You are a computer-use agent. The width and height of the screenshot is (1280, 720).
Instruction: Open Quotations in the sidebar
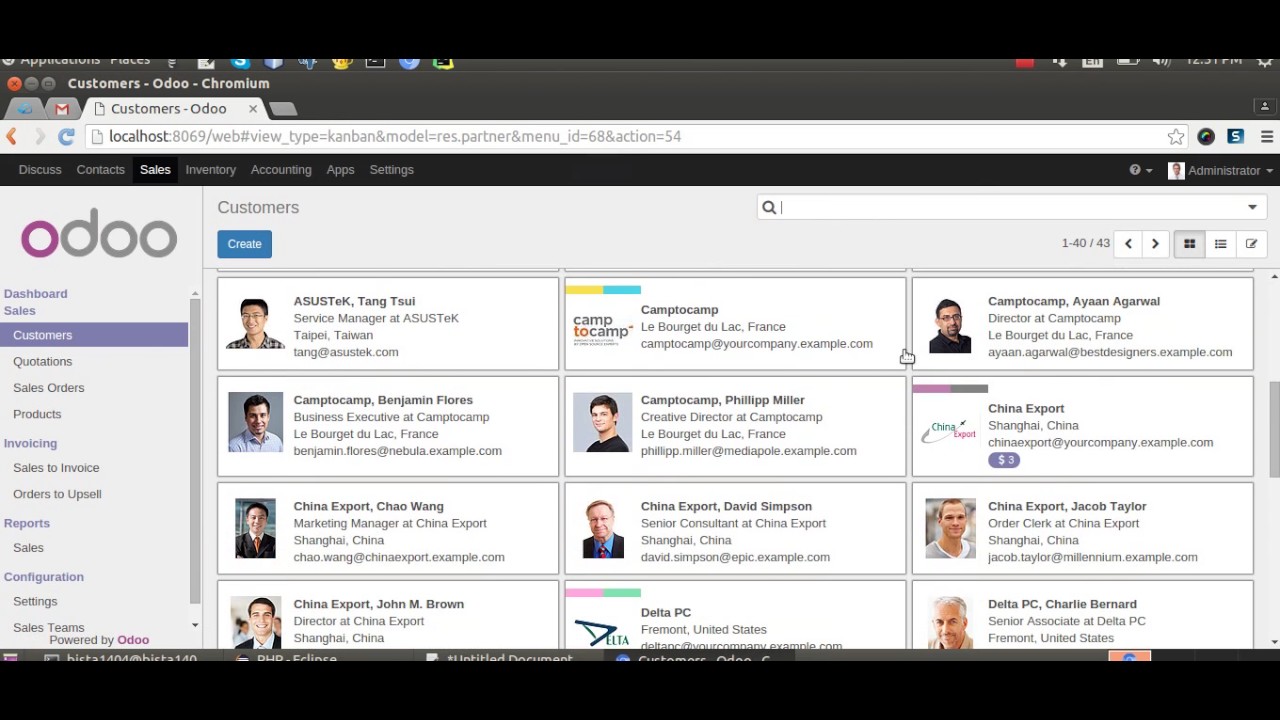click(43, 362)
